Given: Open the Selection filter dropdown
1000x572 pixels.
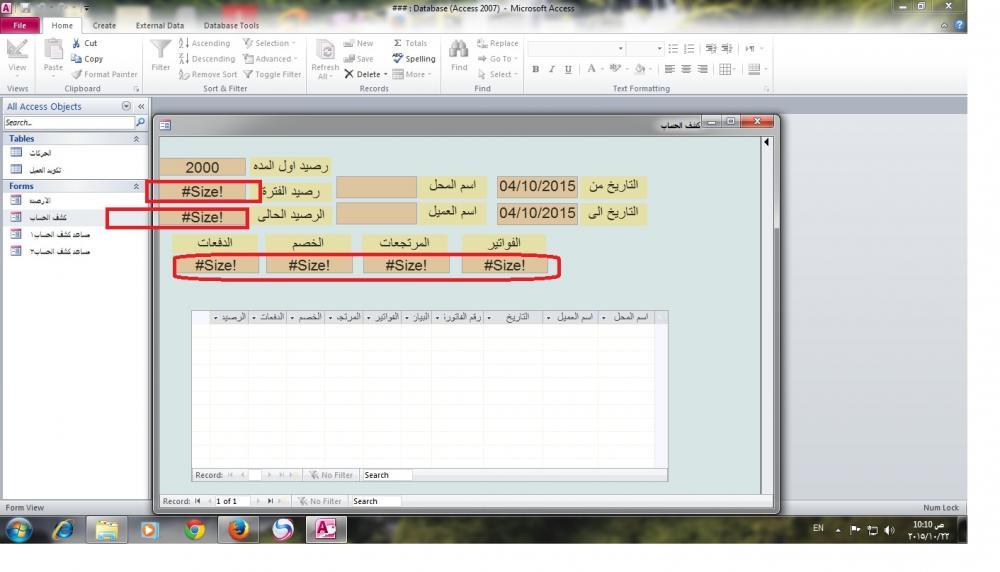Looking at the screenshot, I should [x=269, y=43].
